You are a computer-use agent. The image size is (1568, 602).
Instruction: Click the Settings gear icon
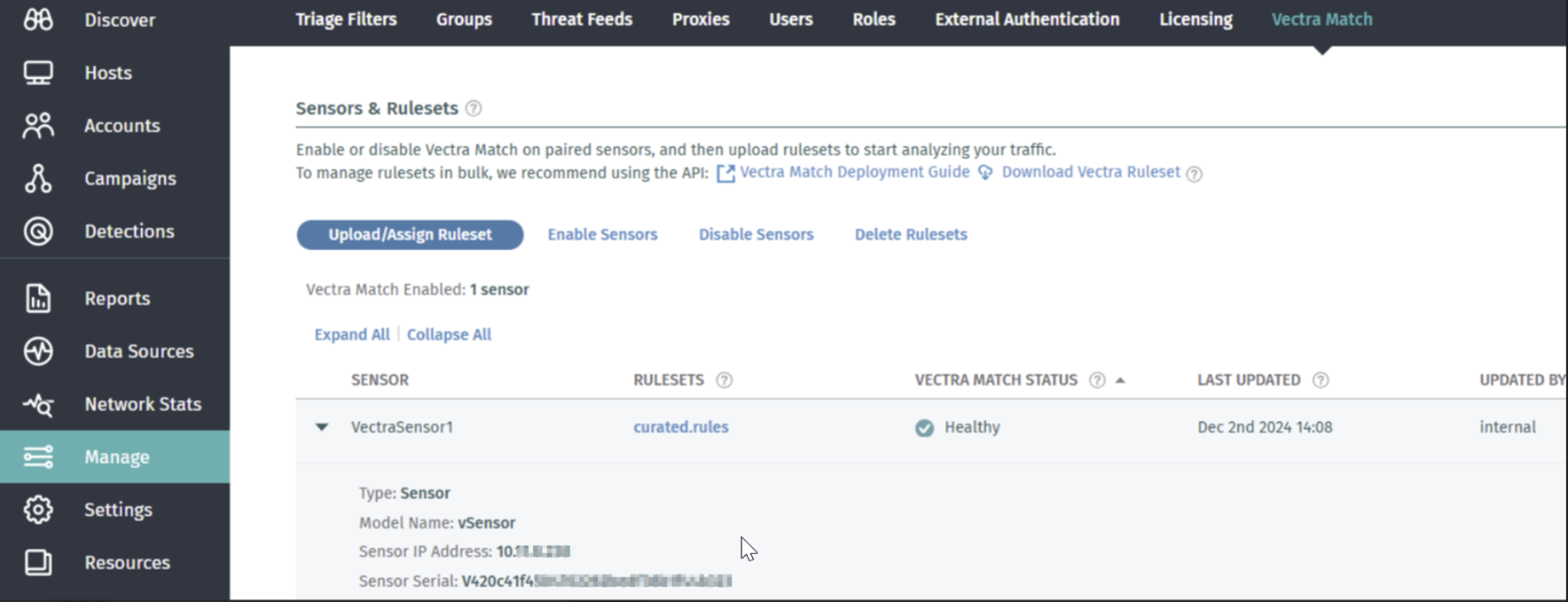[38, 510]
